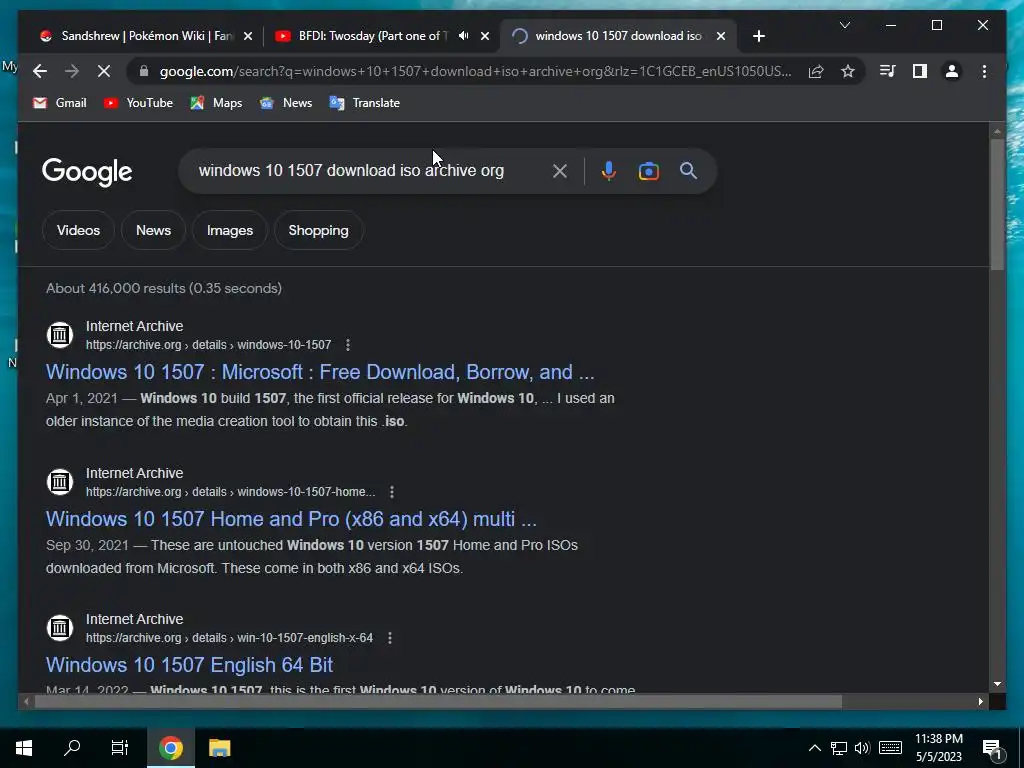View site information via the padlock icon
This screenshot has height=768, width=1024.
pos(144,71)
